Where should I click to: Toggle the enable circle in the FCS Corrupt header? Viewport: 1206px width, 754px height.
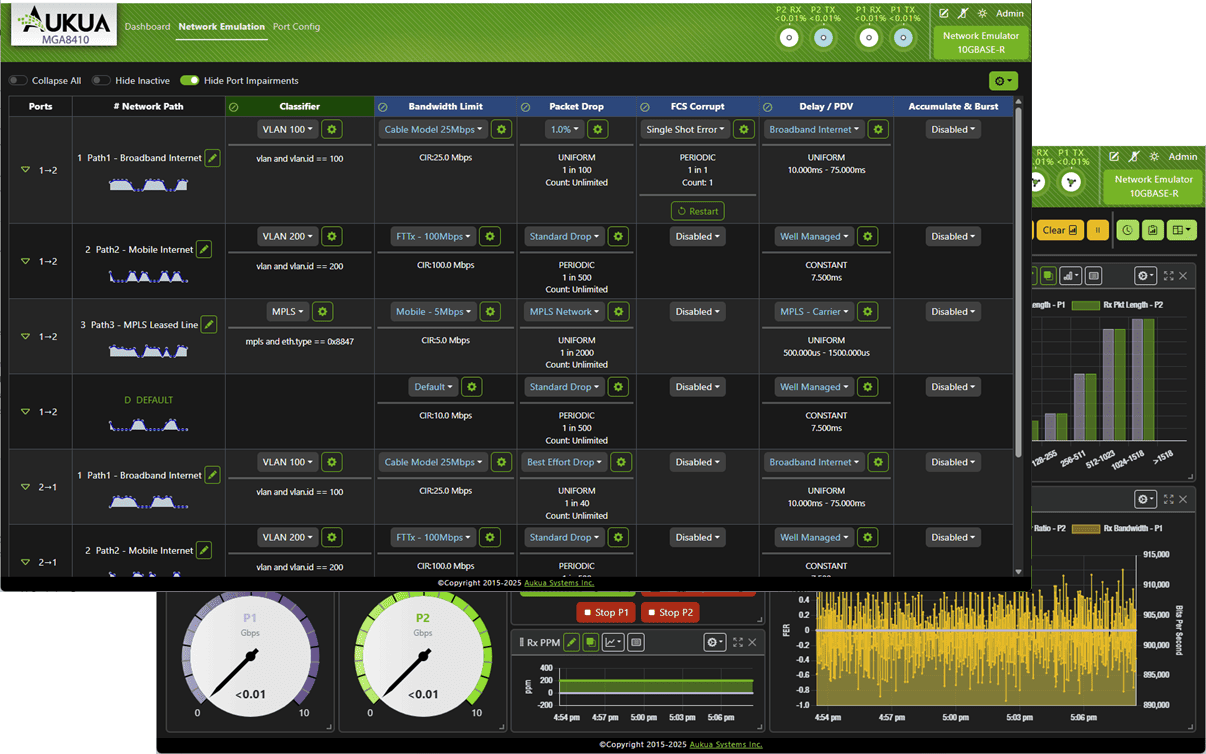point(645,107)
